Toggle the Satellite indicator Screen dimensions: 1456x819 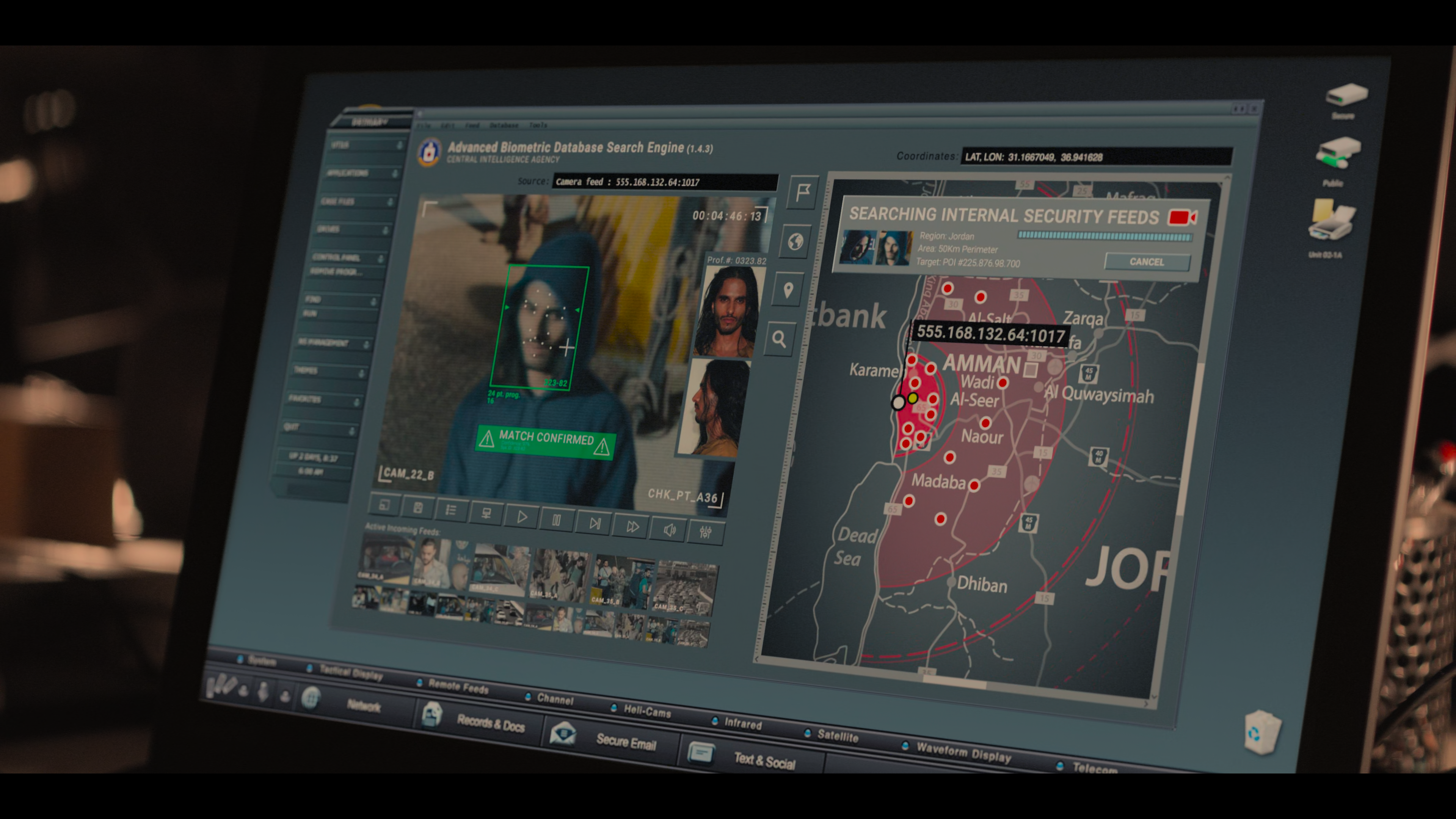808,733
